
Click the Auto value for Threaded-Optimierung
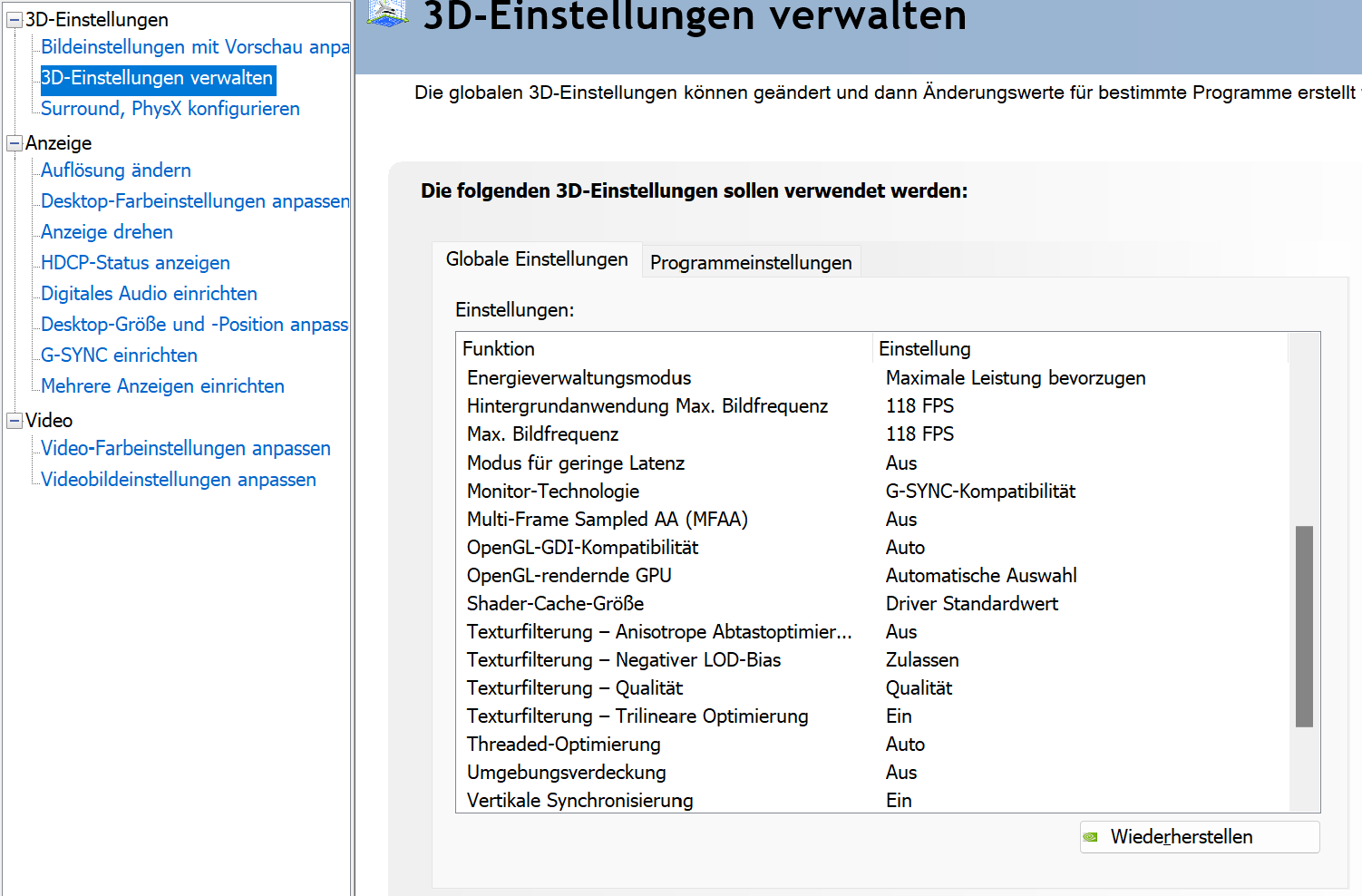click(x=905, y=745)
